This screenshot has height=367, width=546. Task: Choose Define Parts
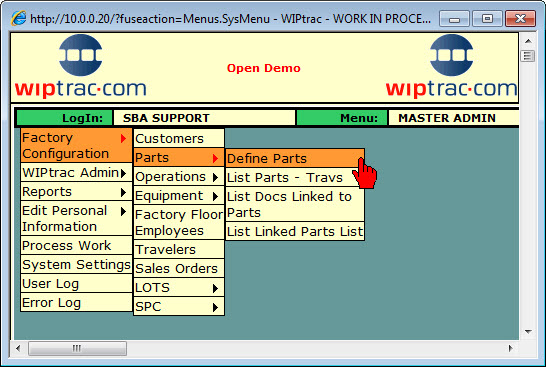[295, 158]
